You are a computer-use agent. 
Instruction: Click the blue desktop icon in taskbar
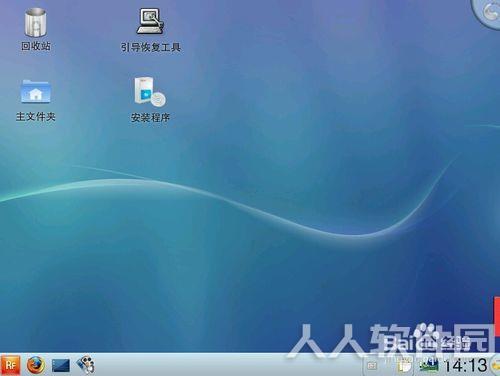(x=61, y=366)
